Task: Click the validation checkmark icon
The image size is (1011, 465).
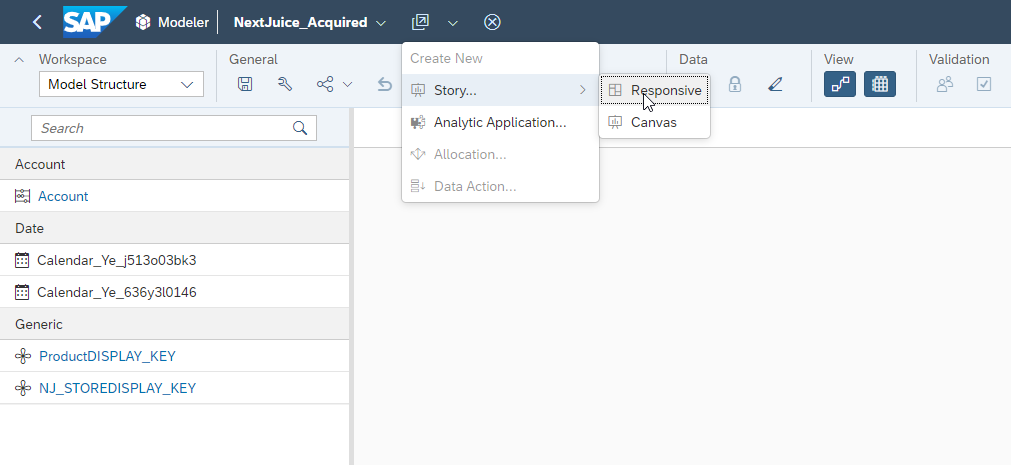Action: (x=984, y=85)
